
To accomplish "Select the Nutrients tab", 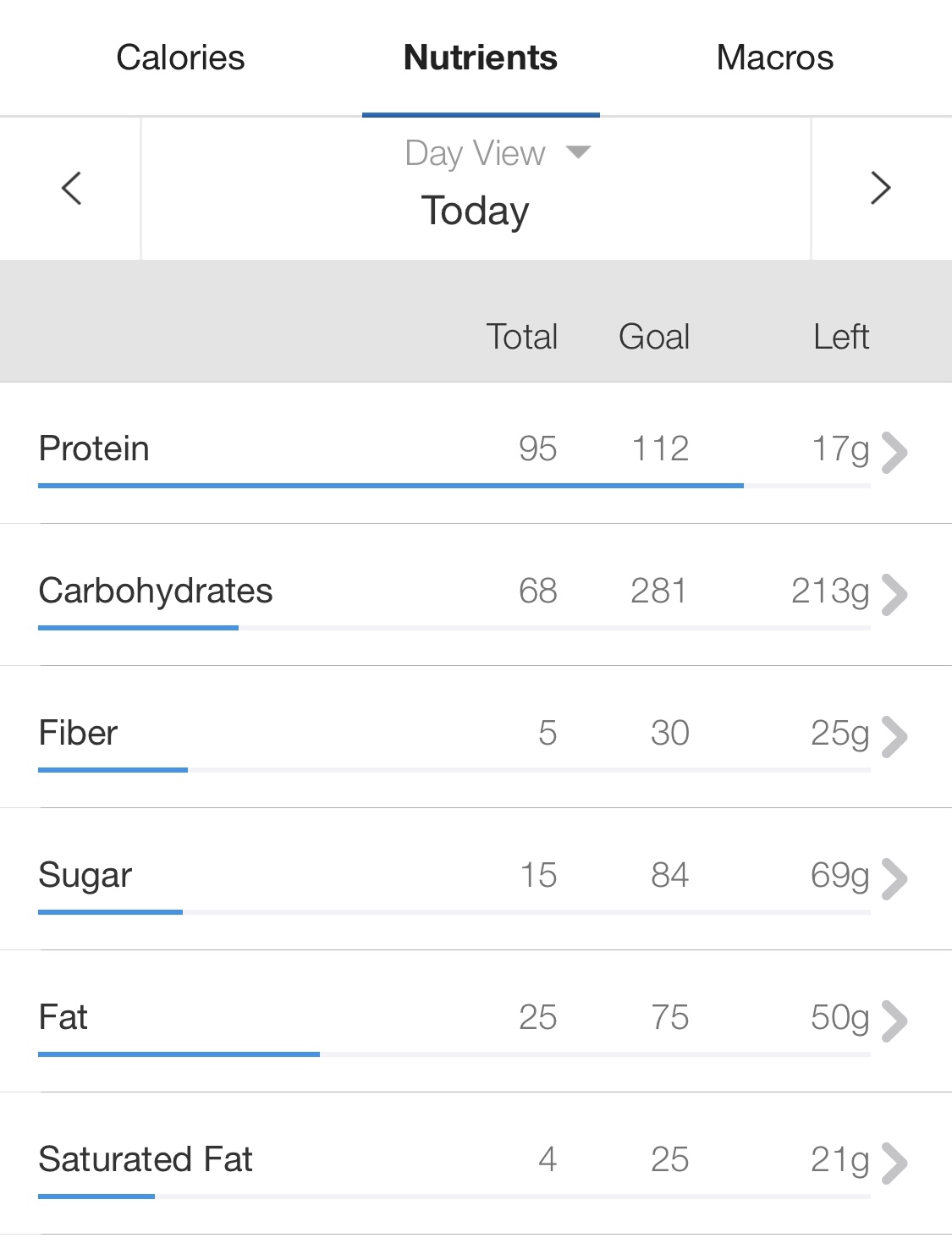I will 480,58.
